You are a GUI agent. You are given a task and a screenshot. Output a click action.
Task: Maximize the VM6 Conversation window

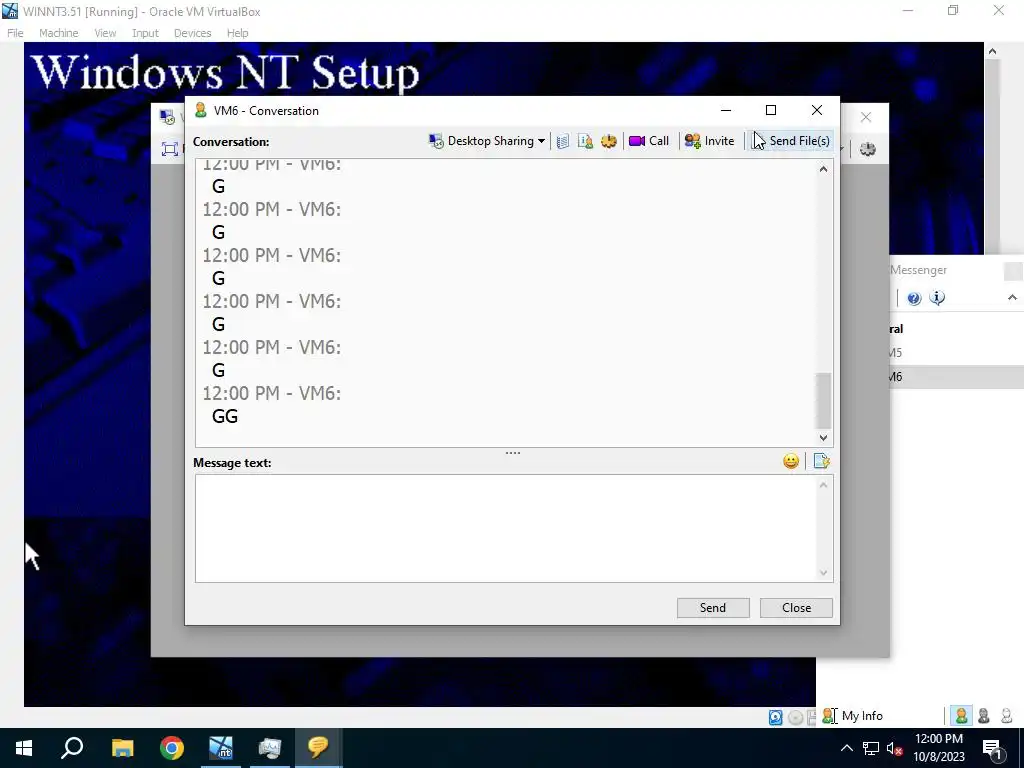click(x=771, y=110)
